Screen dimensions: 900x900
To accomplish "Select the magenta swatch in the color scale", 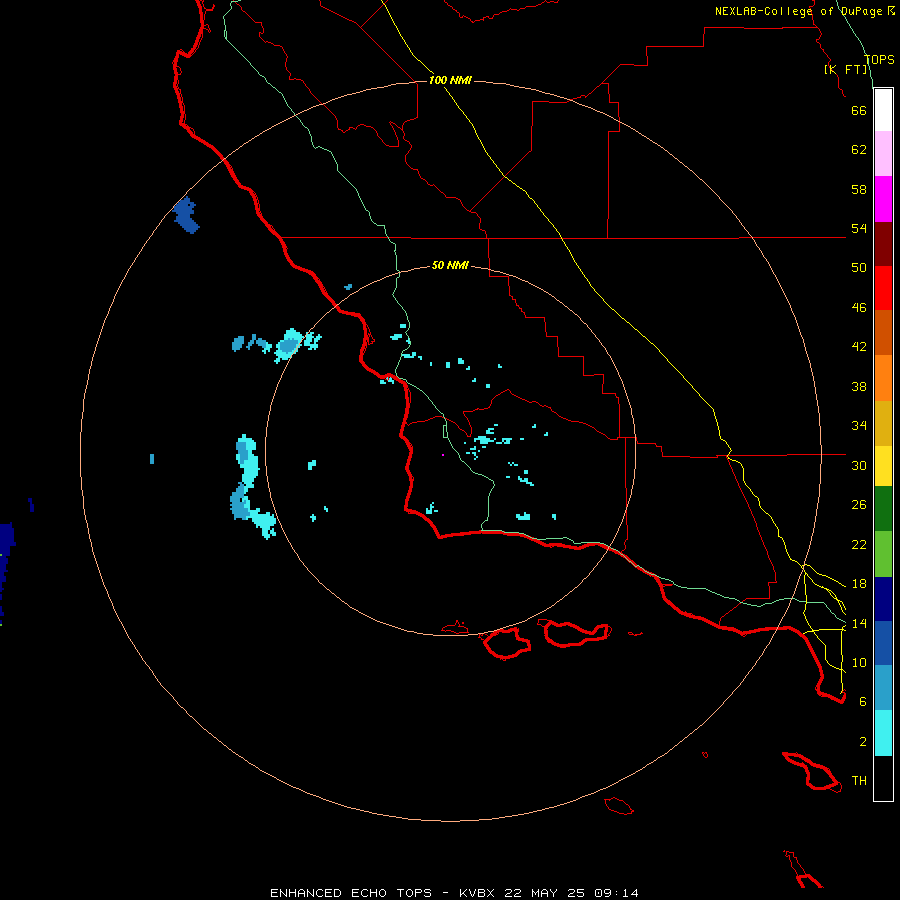I will 883,199.
